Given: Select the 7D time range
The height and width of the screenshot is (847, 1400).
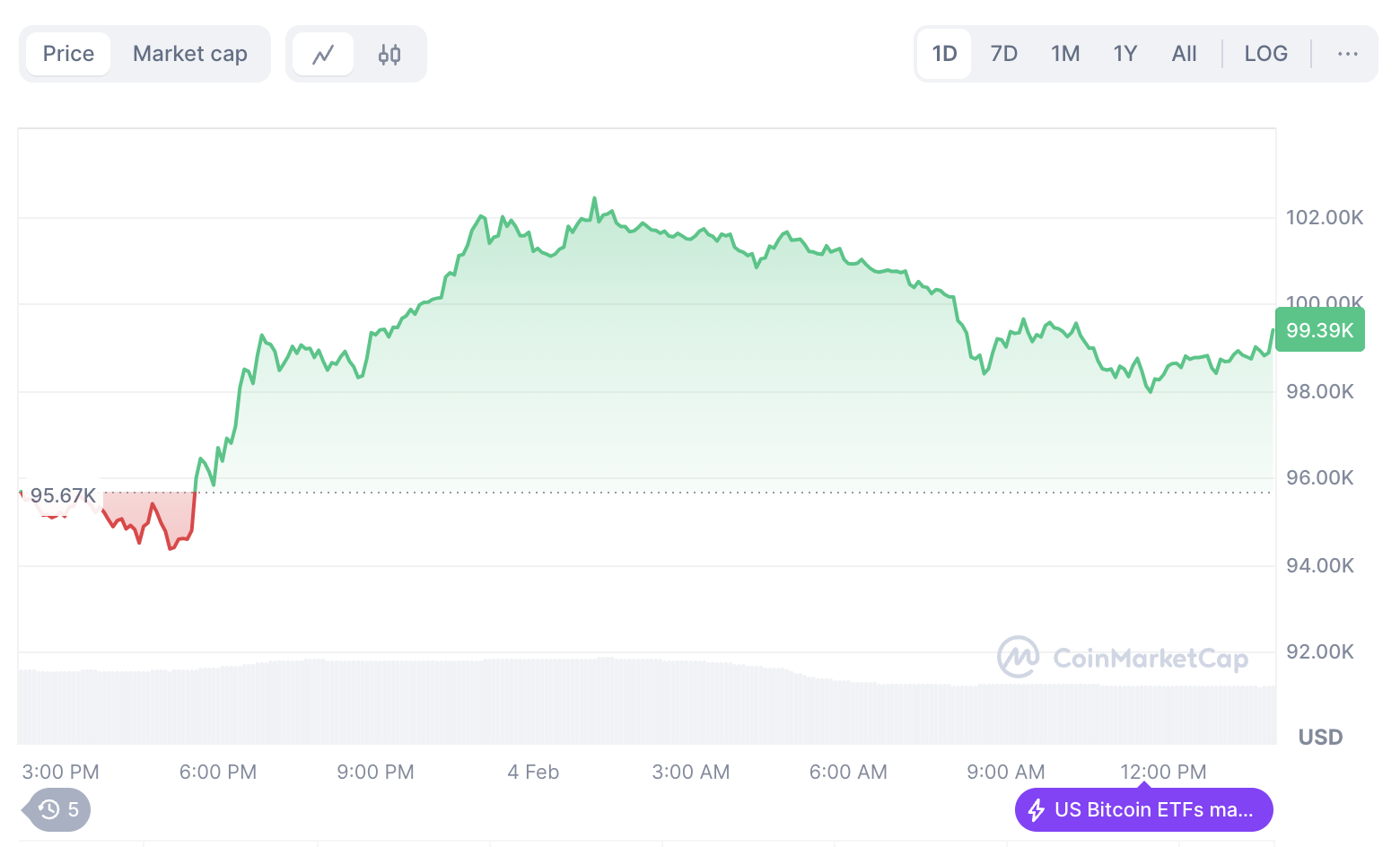Looking at the screenshot, I should (1003, 54).
